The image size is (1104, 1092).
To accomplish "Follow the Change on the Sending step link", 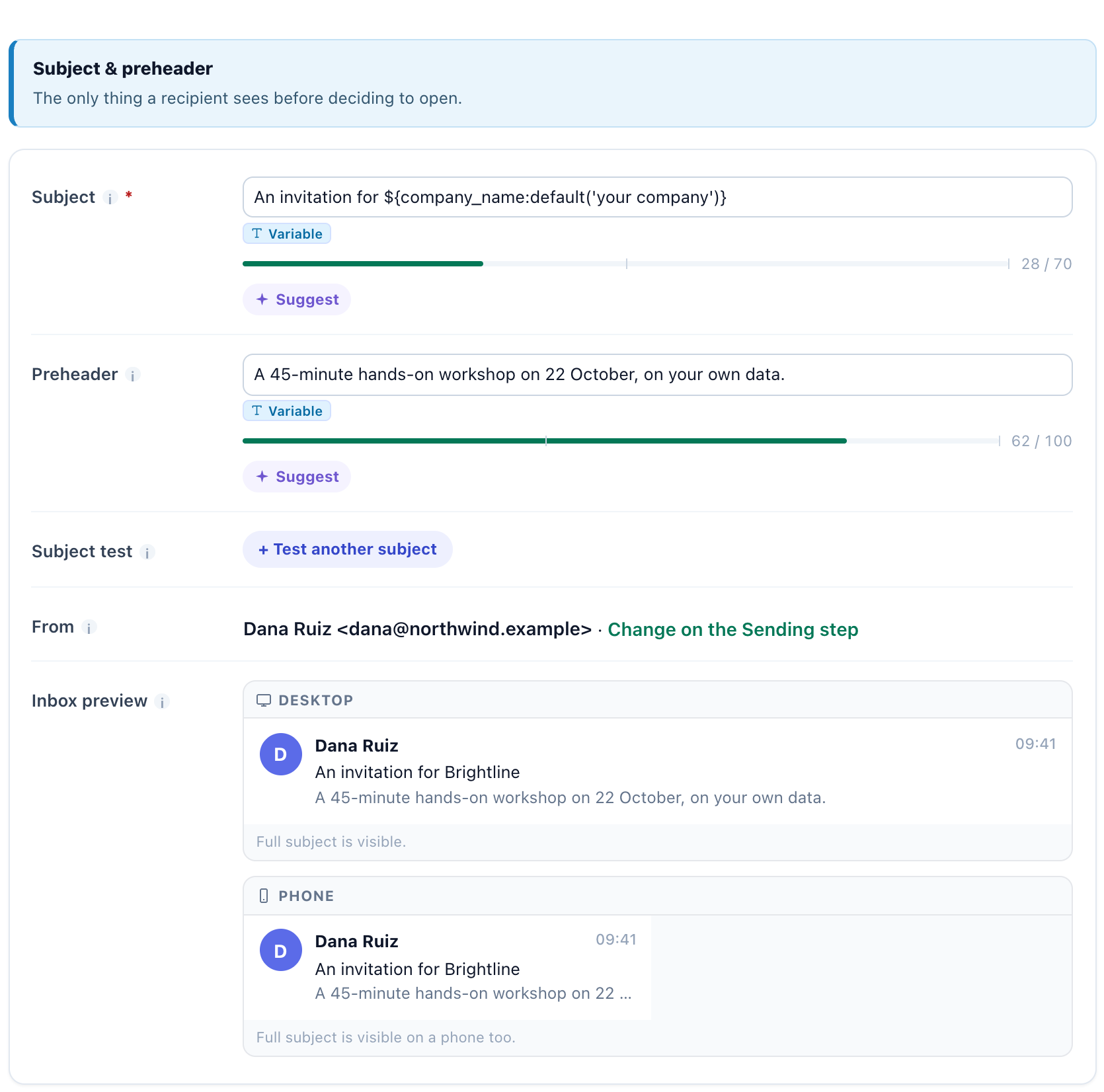I will 732,629.
